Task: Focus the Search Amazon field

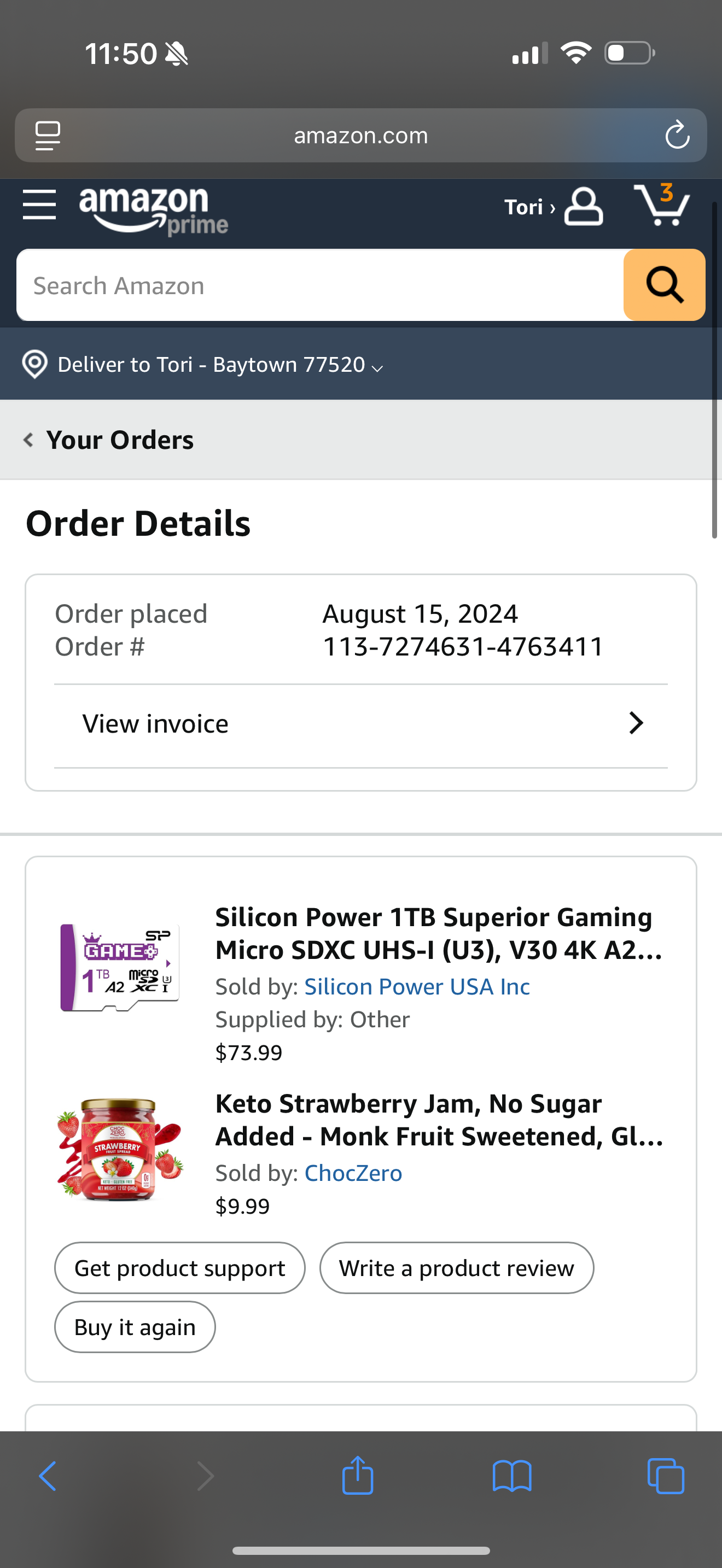Action: (x=319, y=285)
